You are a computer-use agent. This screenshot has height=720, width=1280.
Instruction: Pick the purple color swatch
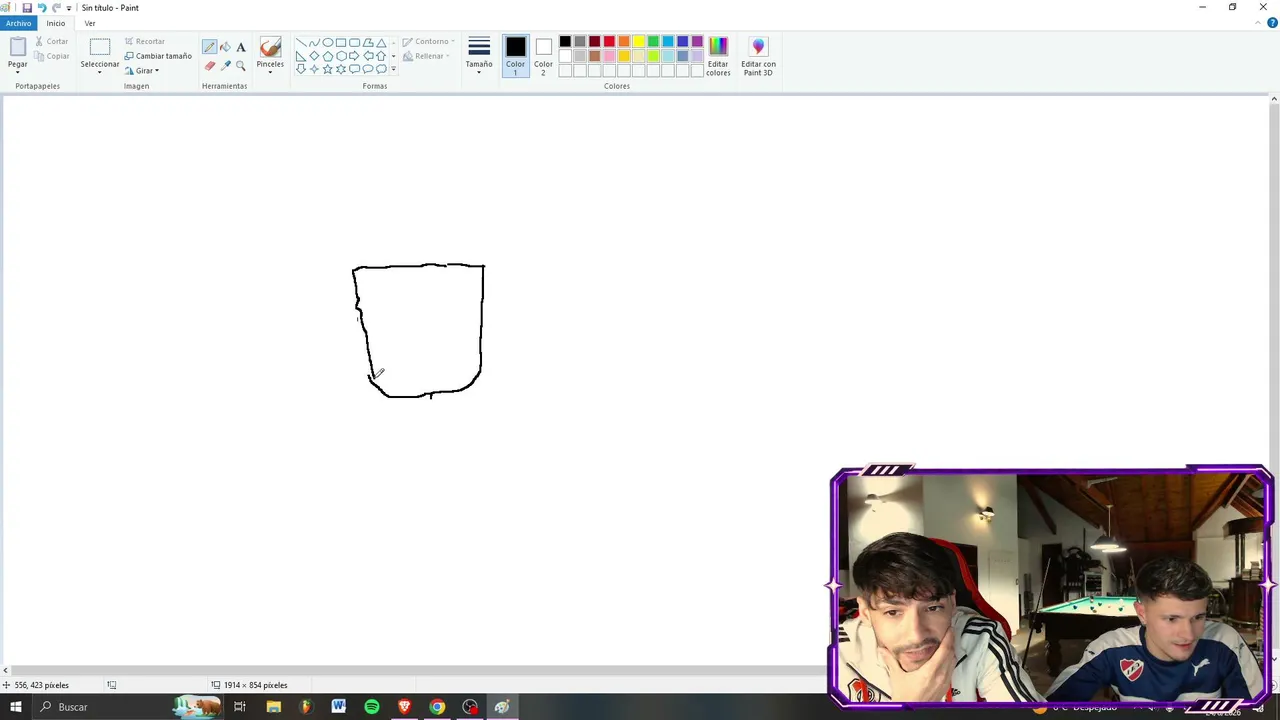coord(697,41)
